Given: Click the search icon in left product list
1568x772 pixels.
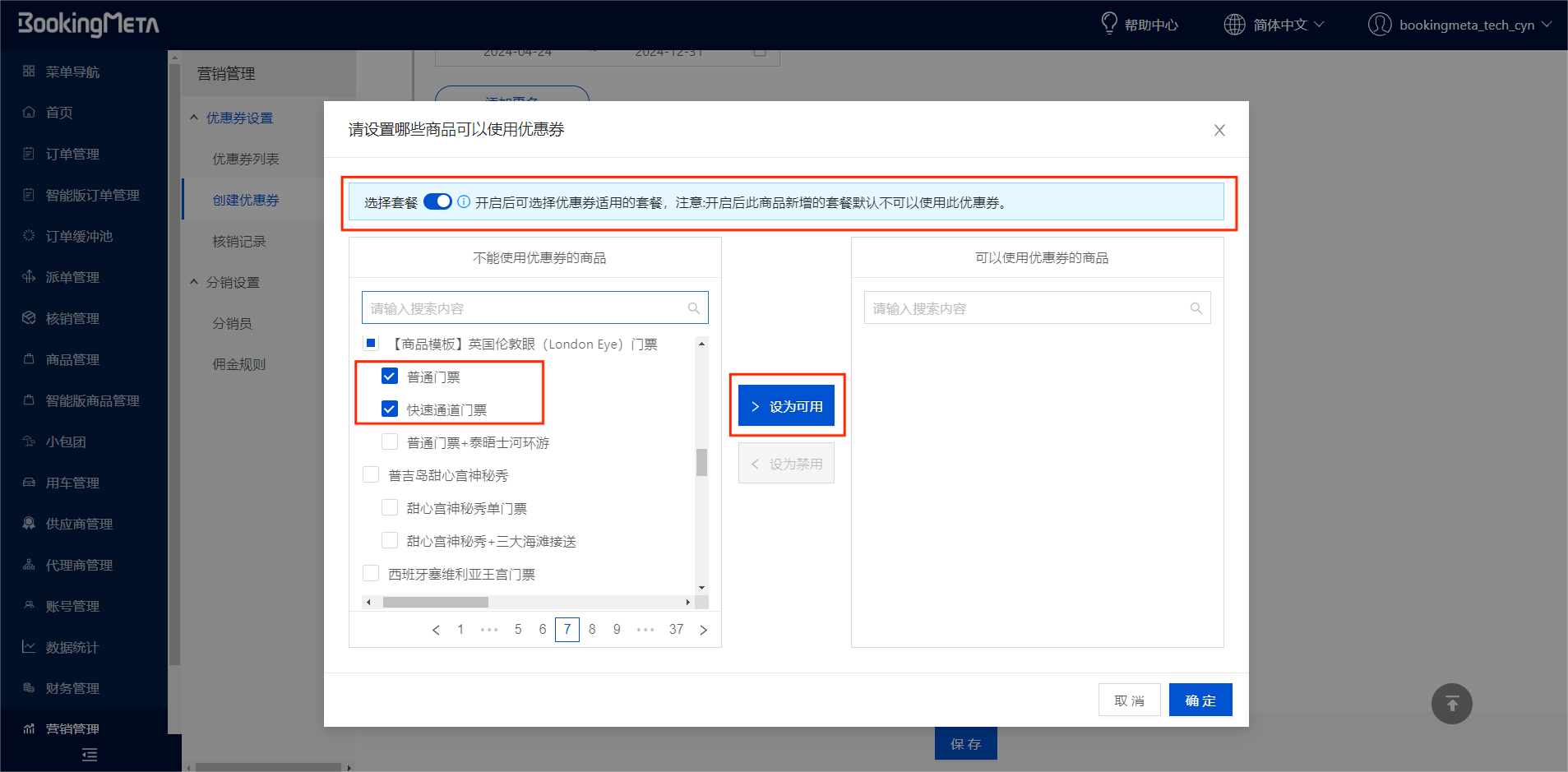Looking at the screenshot, I should tap(693, 308).
